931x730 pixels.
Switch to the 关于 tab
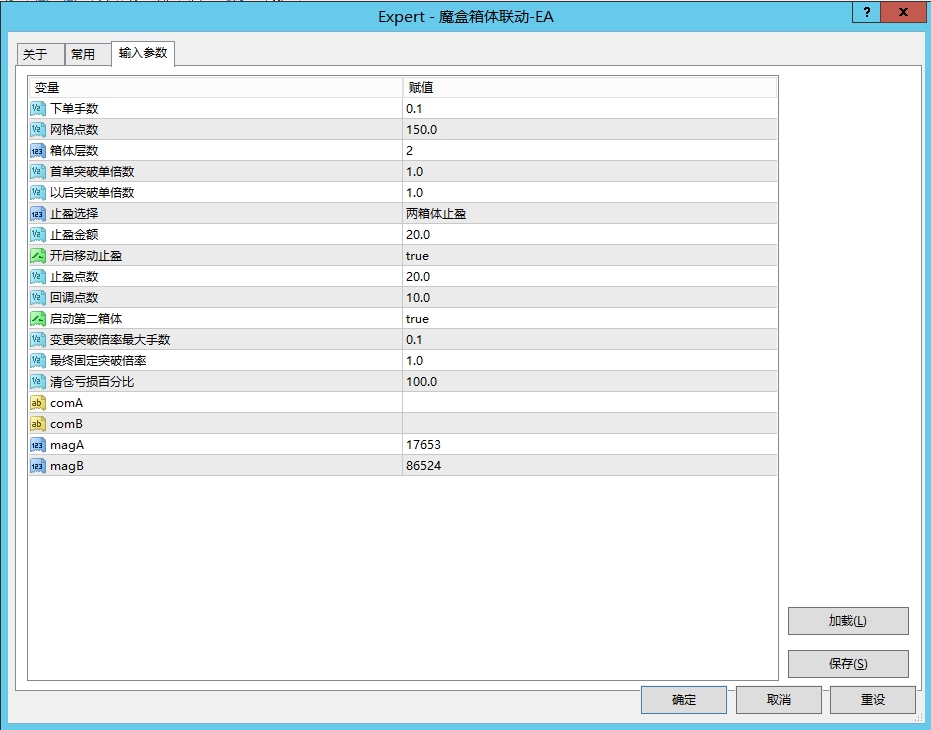[x=36, y=55]
